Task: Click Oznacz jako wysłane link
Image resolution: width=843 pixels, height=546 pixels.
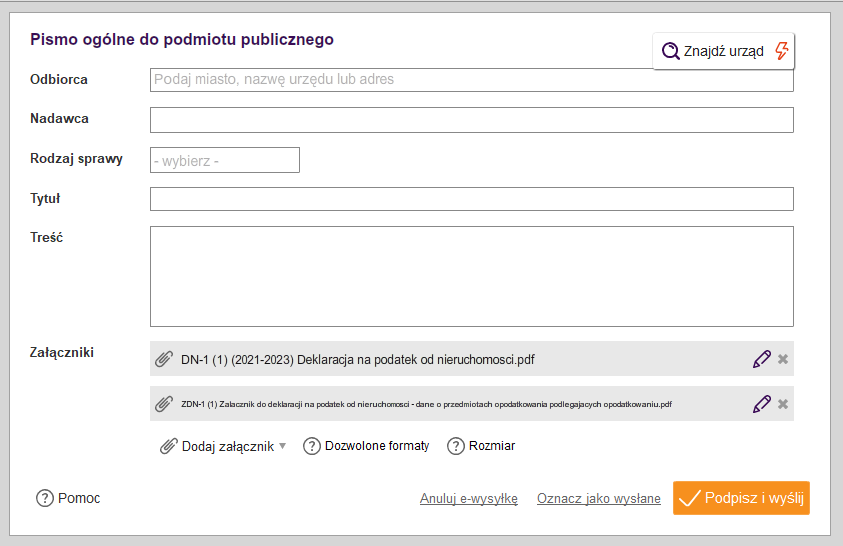Action: [598, 499]
